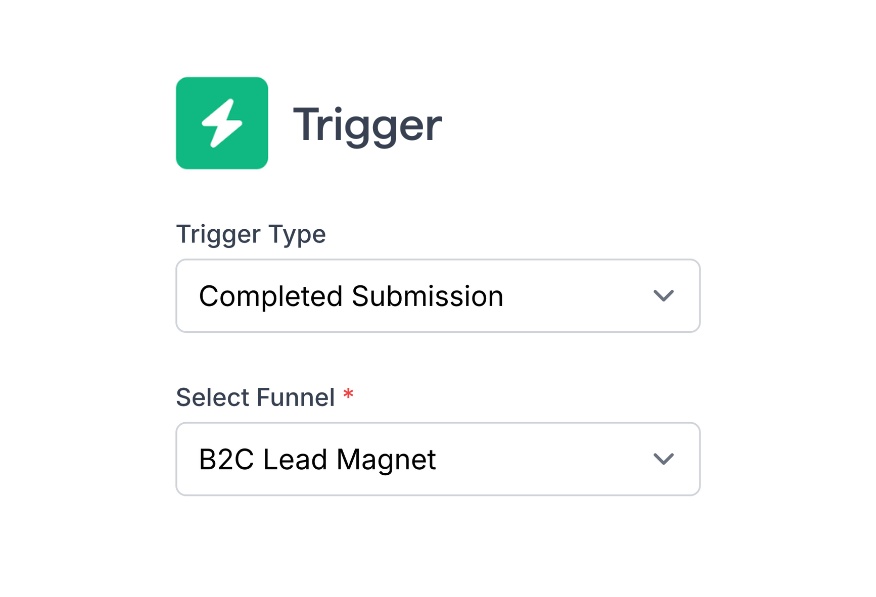Click the B2C Lead Magnet text

point(318,459)
